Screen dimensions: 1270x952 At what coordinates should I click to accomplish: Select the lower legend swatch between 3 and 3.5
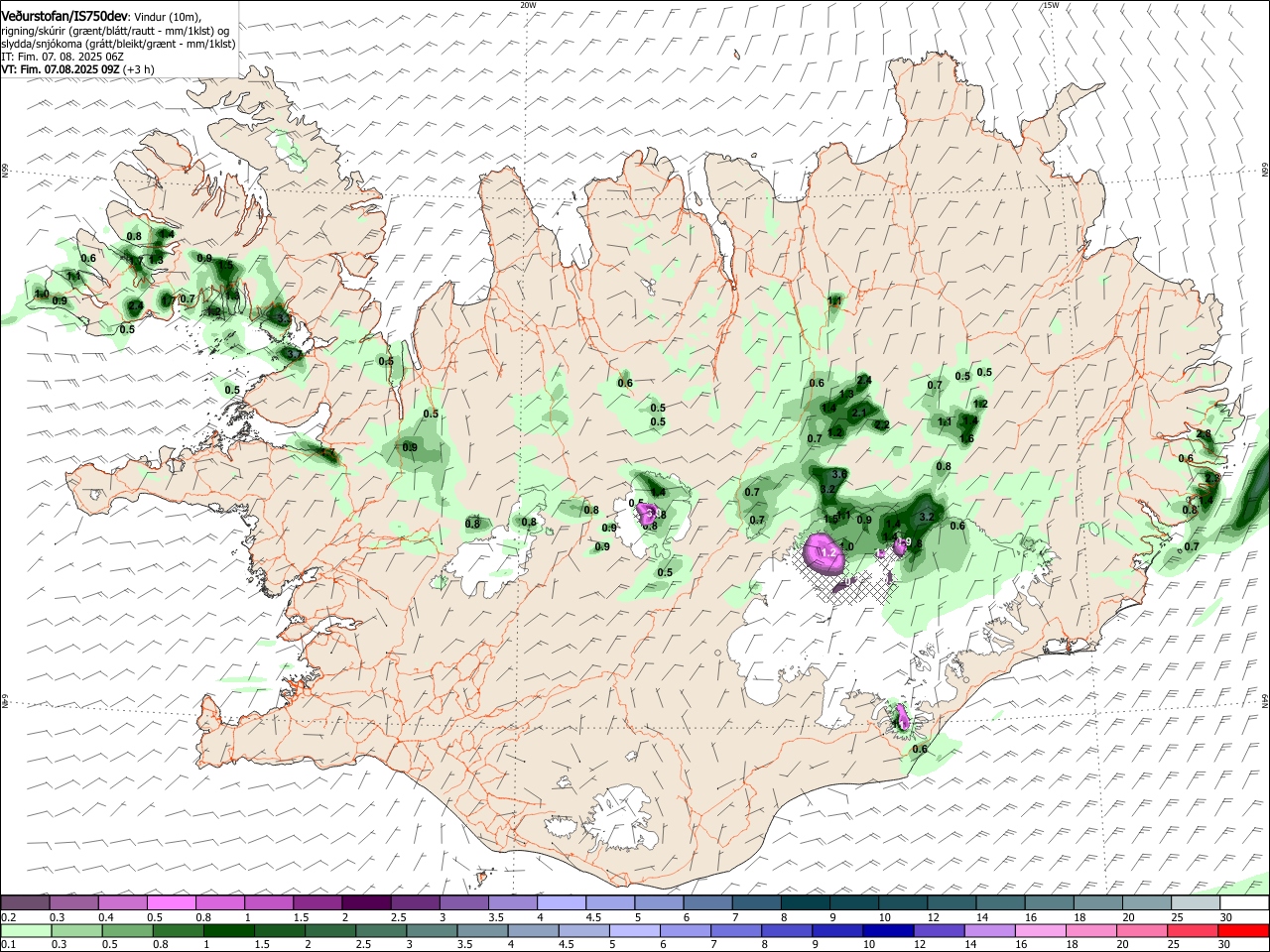pyautogui.click(x=432, y=930)
